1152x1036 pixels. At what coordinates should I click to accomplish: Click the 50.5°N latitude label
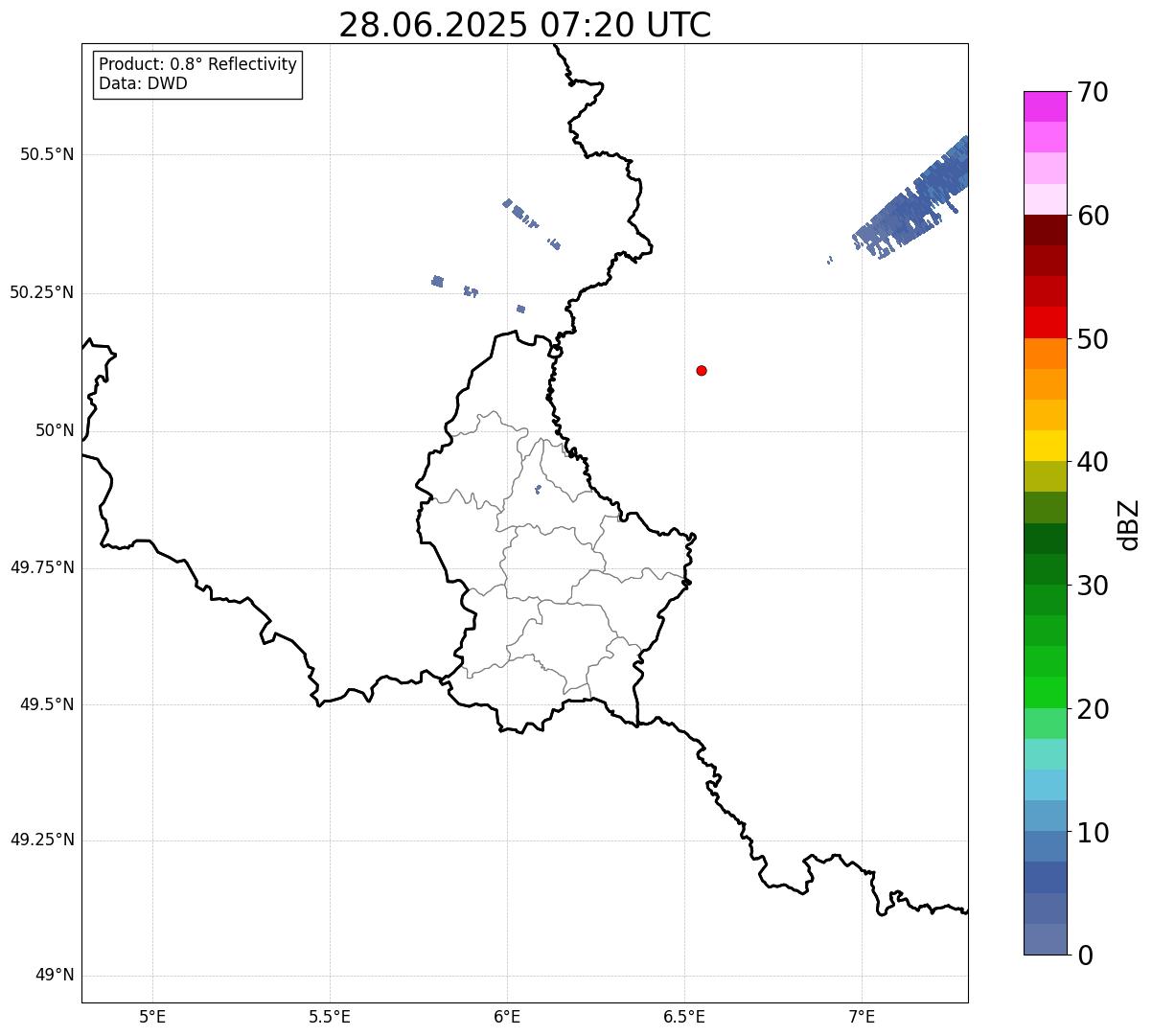tap(47, 154)
